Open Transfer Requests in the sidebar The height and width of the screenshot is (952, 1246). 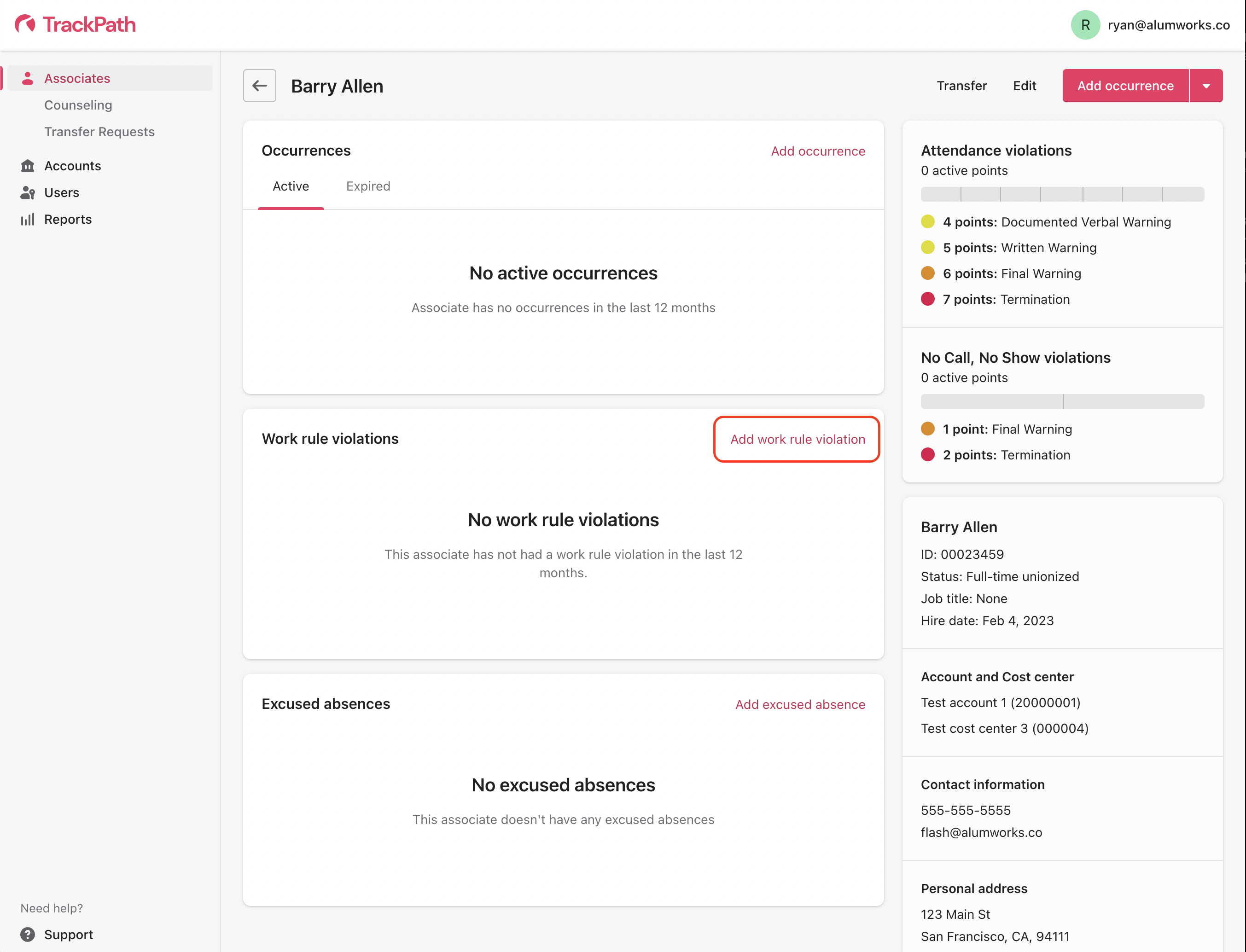coord(99,132)
